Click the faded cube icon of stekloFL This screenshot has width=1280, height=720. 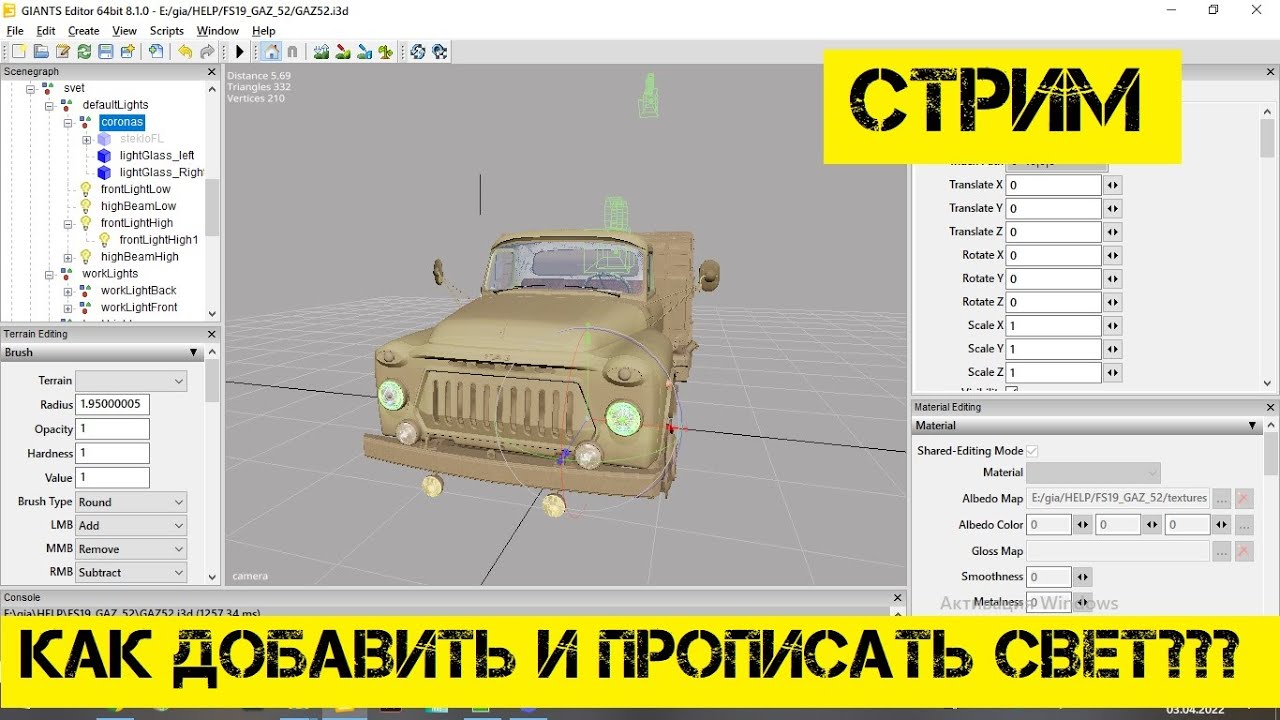(104, 139)
